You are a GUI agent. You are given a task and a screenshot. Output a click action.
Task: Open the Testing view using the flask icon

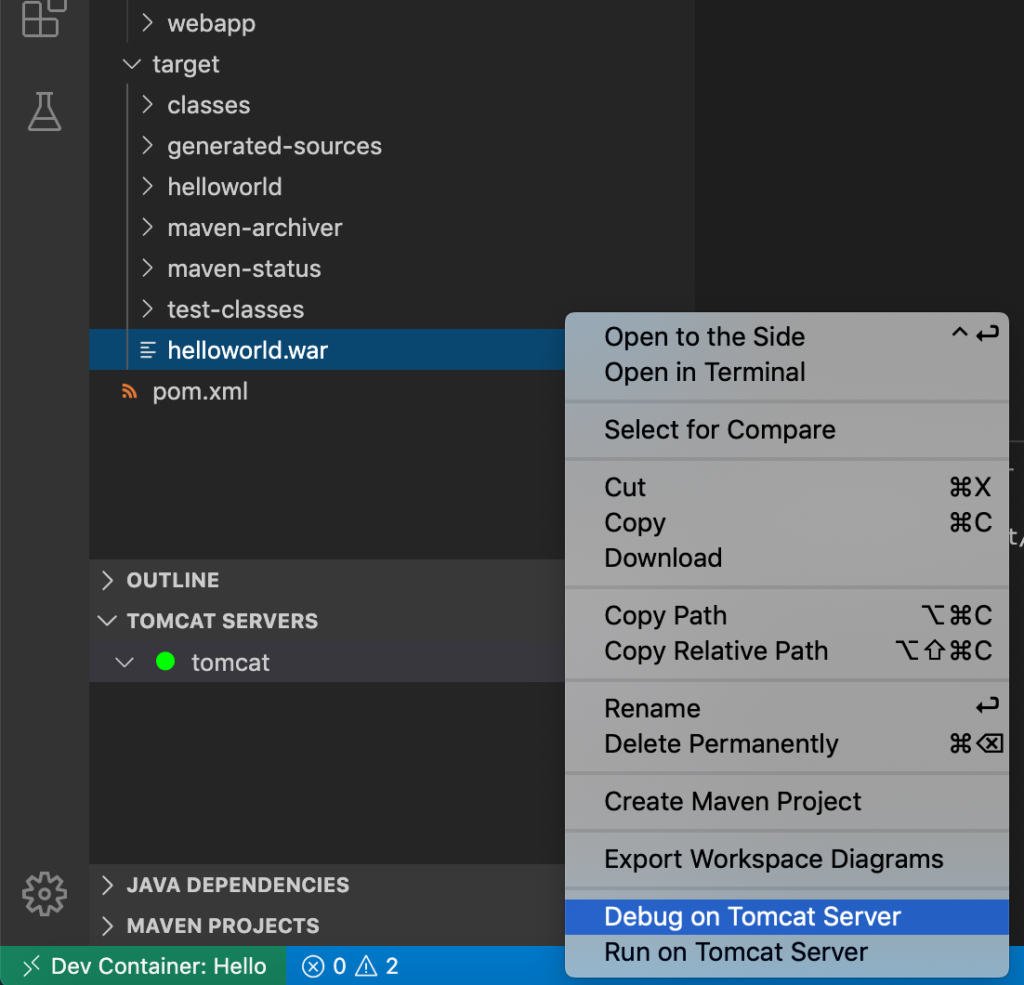[x=43, y=112]
